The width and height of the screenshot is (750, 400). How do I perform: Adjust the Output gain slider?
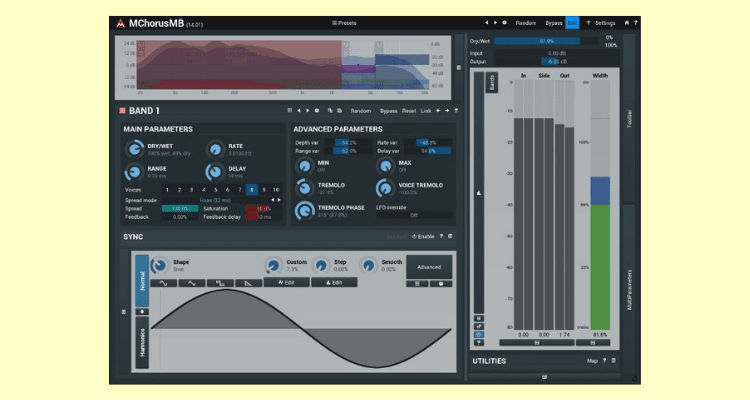tap(557, 62)
